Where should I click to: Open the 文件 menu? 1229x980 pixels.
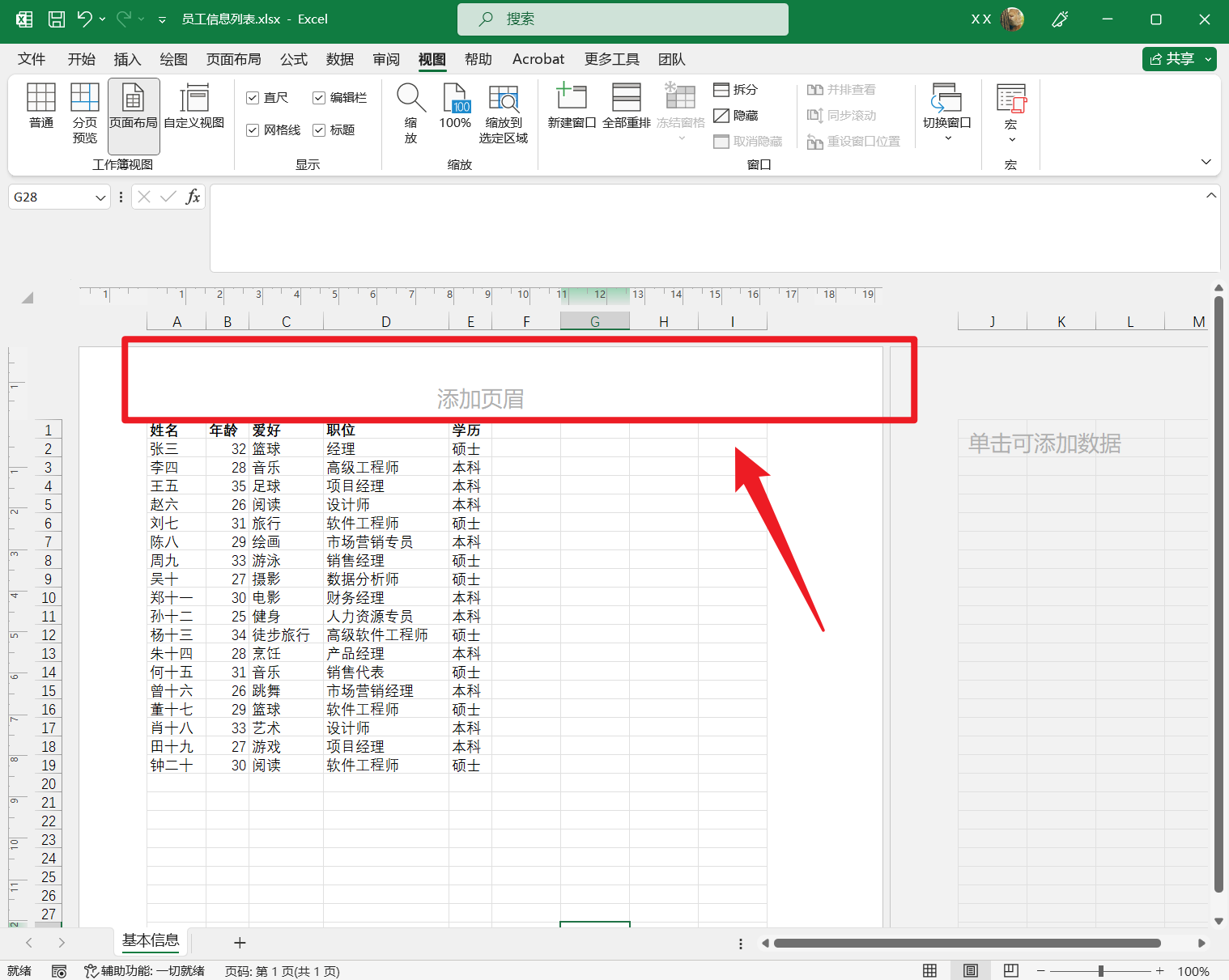(31, 58)
